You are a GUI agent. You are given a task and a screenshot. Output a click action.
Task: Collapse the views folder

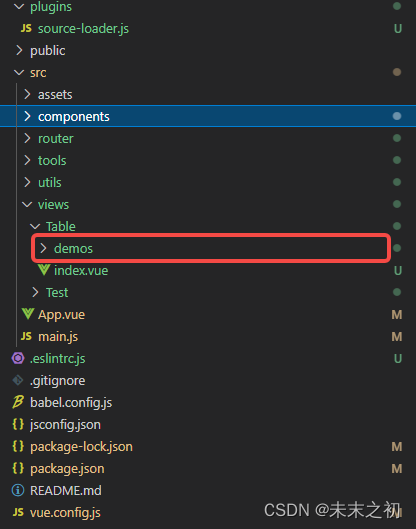[27, 204]
